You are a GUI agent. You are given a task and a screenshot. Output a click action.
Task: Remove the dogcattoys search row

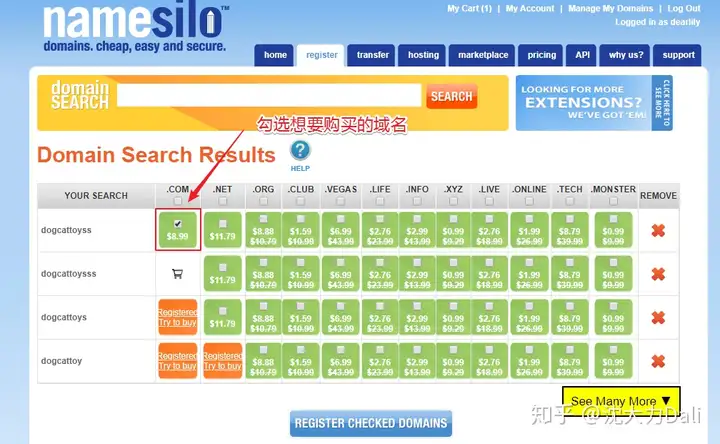coord(658,317)
